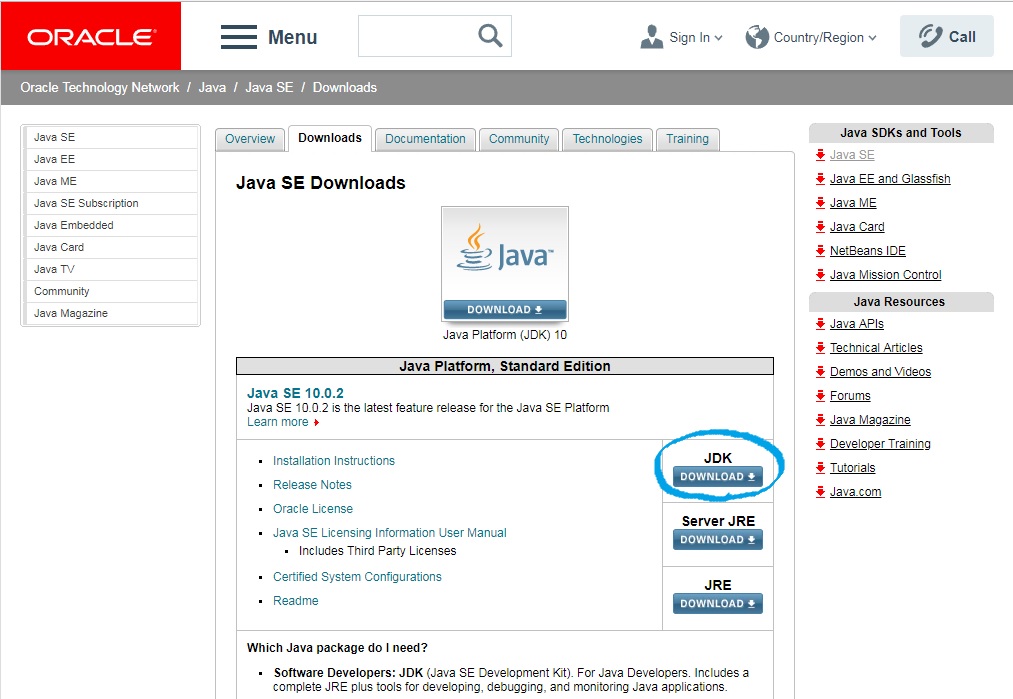Click the red download icon beside Java Card link
This screenshot has height=699, width=1013.
tap(820, 226)
